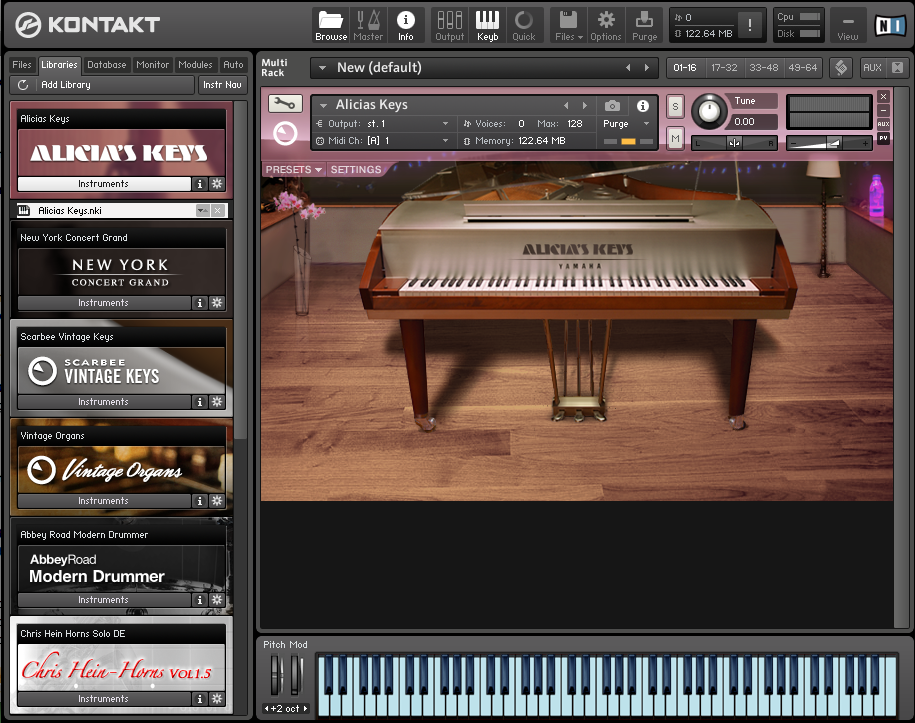Image resolution: width=915 pixels, height=723 pixels.
Task: Select previous instrument arrow in header
Action: coord(566,106)
